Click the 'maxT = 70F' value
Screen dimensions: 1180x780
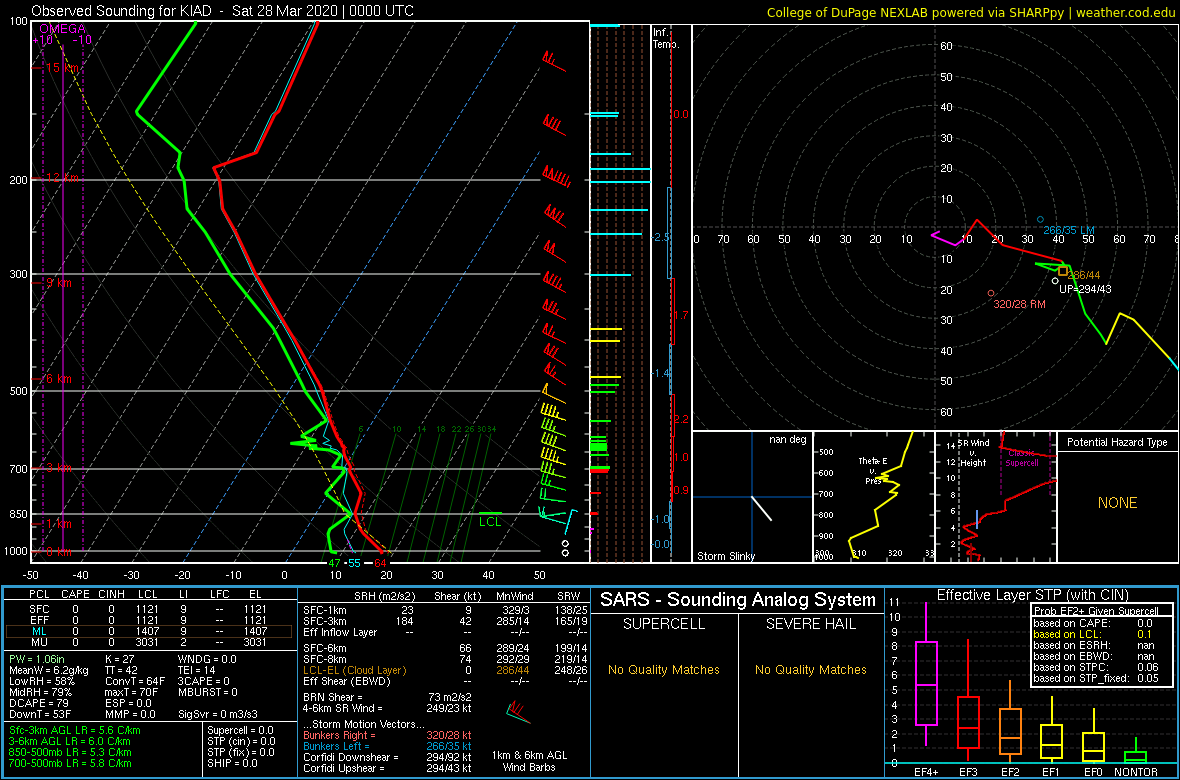pyautogui.click(x=132, y=693)
